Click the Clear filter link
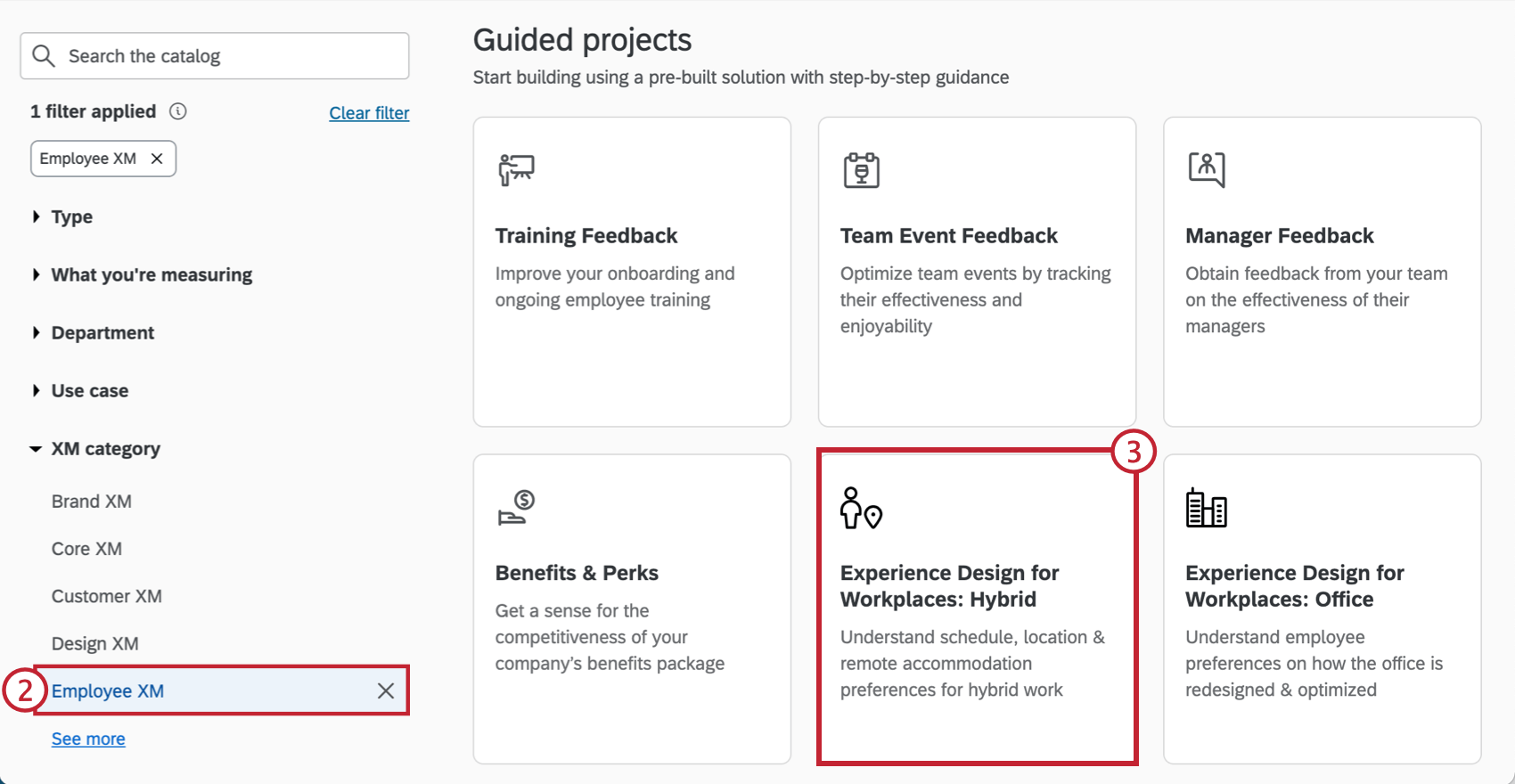 pyautogui.click(x=369, y=113)
